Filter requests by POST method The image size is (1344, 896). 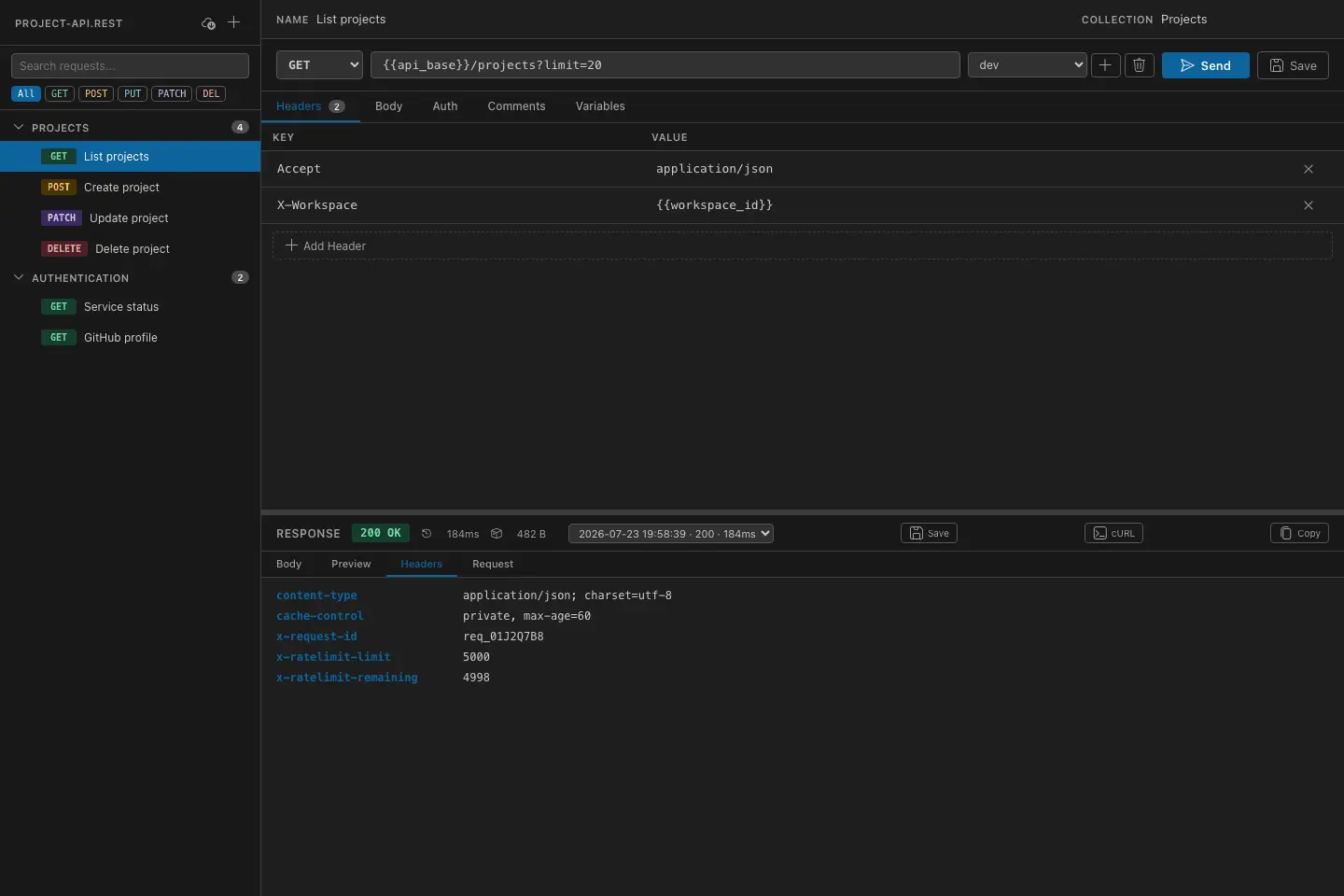point(96,93)
